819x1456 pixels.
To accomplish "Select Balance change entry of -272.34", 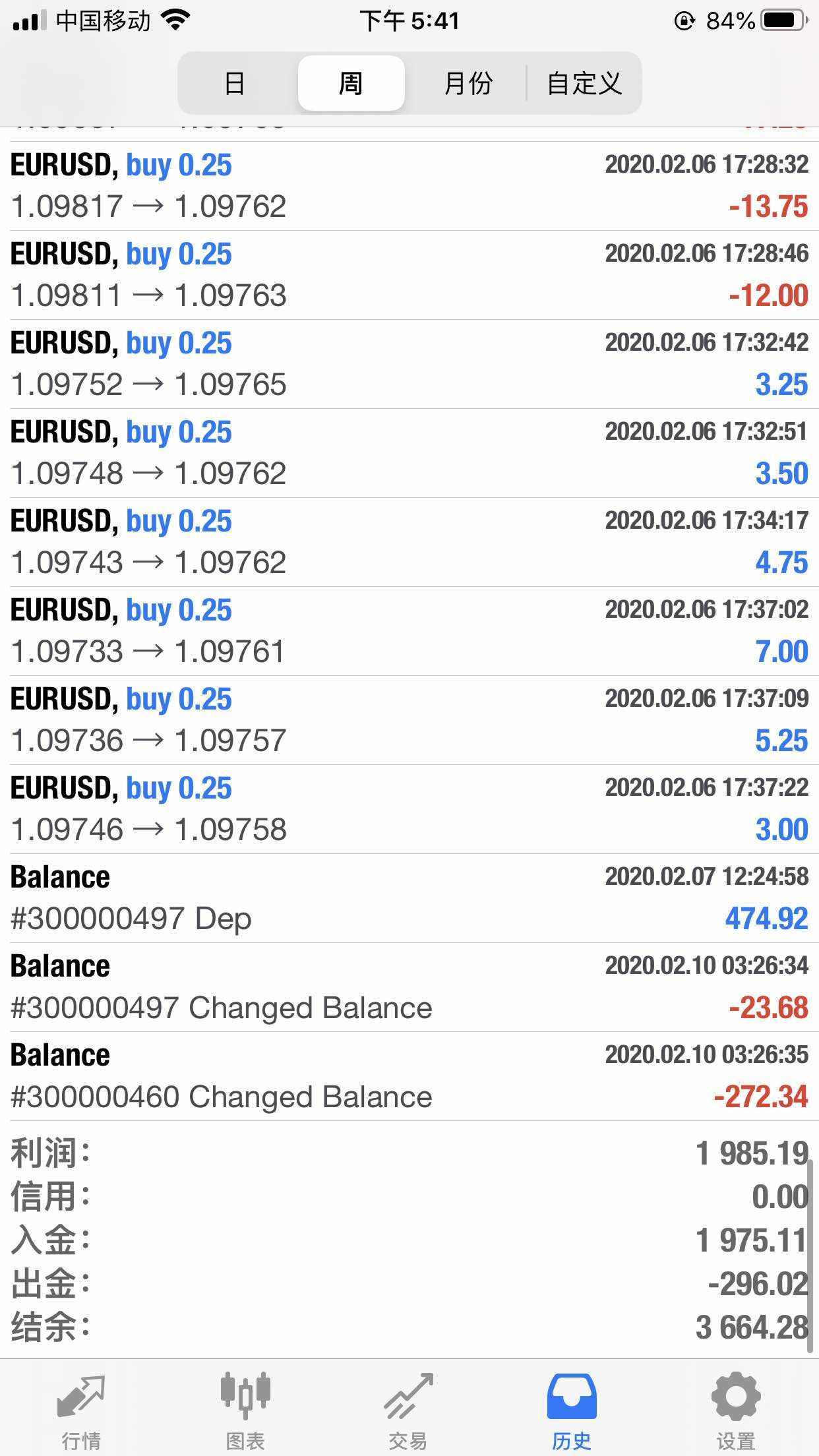I will 409,1076.
